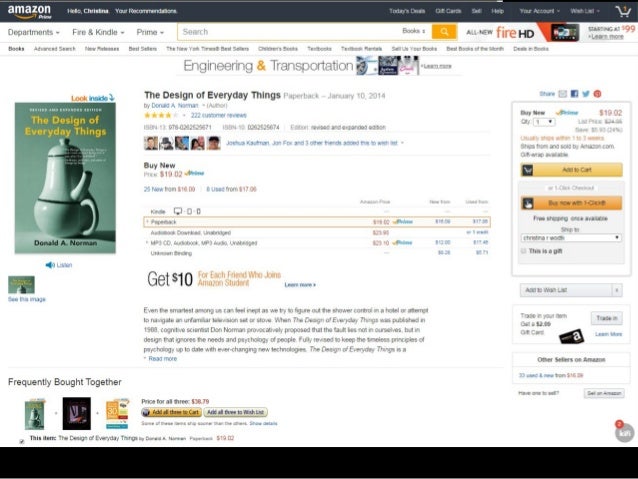Toggle the This is a gift checkbox

(x=524, y=251)
